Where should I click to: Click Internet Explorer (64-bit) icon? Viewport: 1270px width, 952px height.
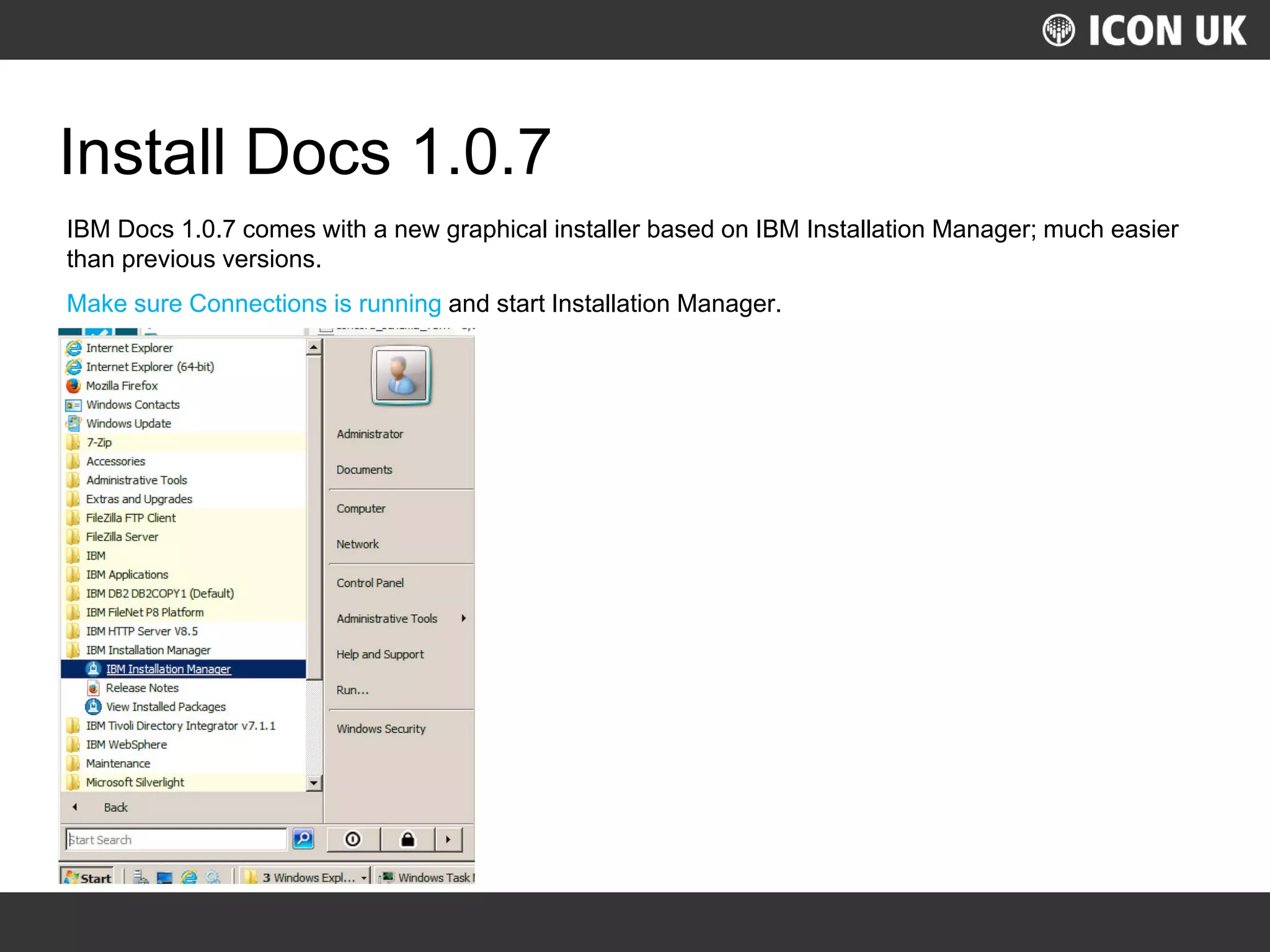tap(73, 367)
